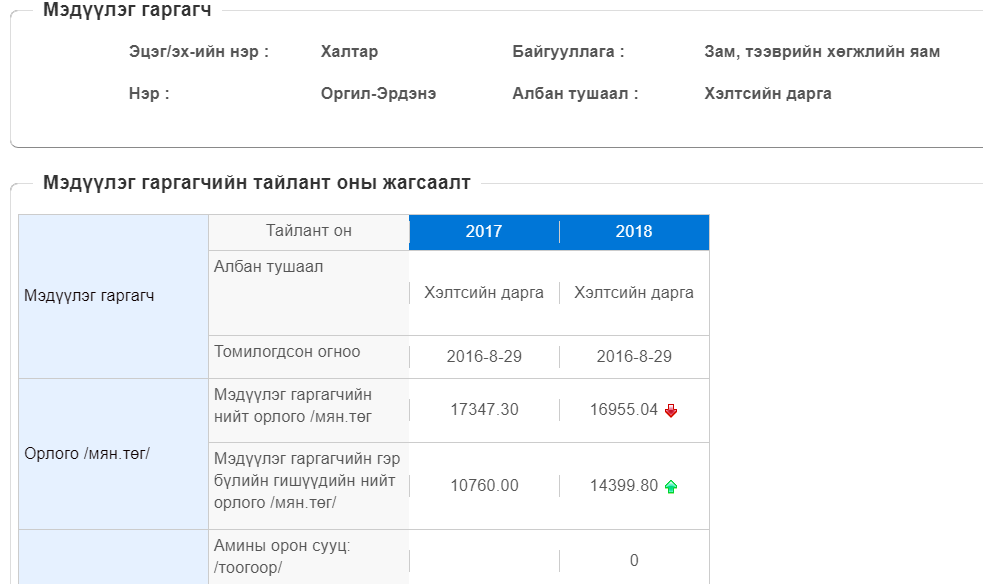This screenshot has height=584, width=983.
Task: Click the 2016-8-29 date under 2017
Action: (x=484, y=357)
